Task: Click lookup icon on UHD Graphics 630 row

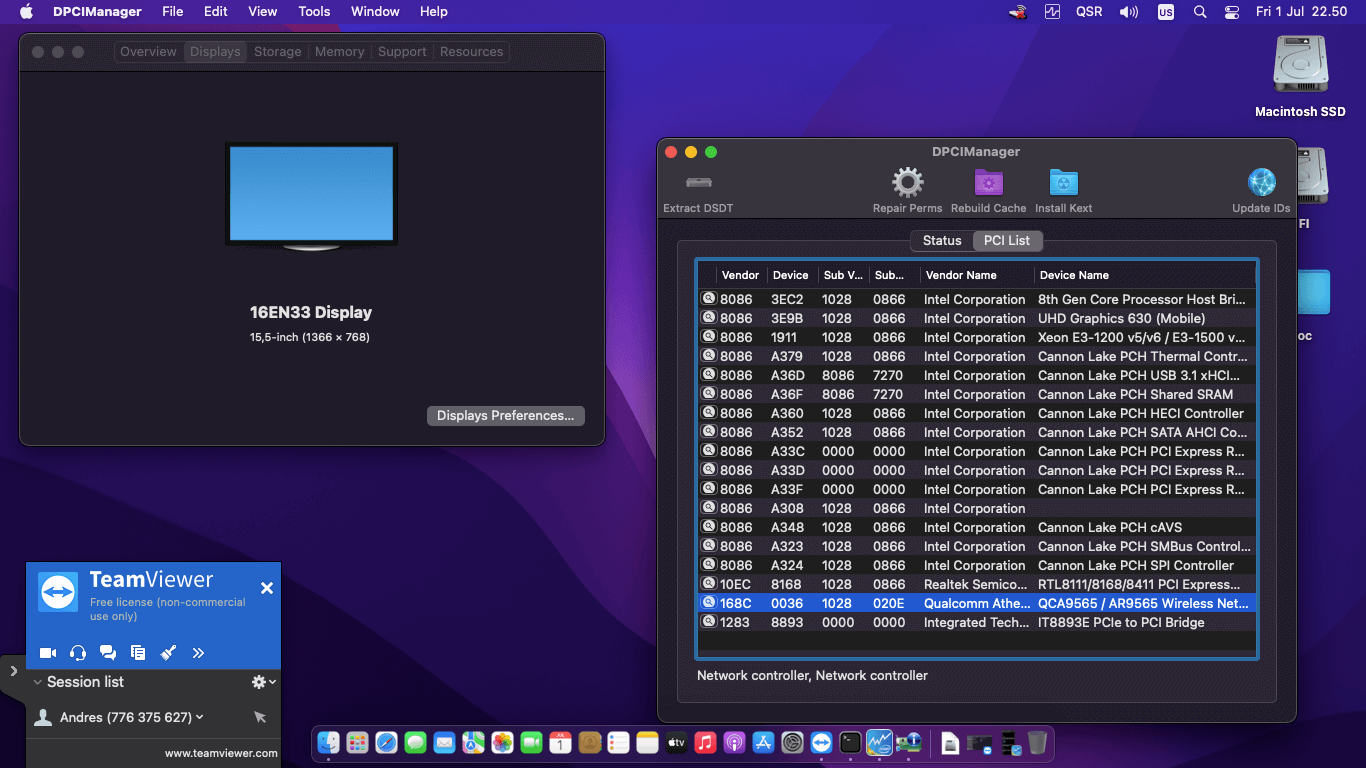Action: tap(708, 318)
